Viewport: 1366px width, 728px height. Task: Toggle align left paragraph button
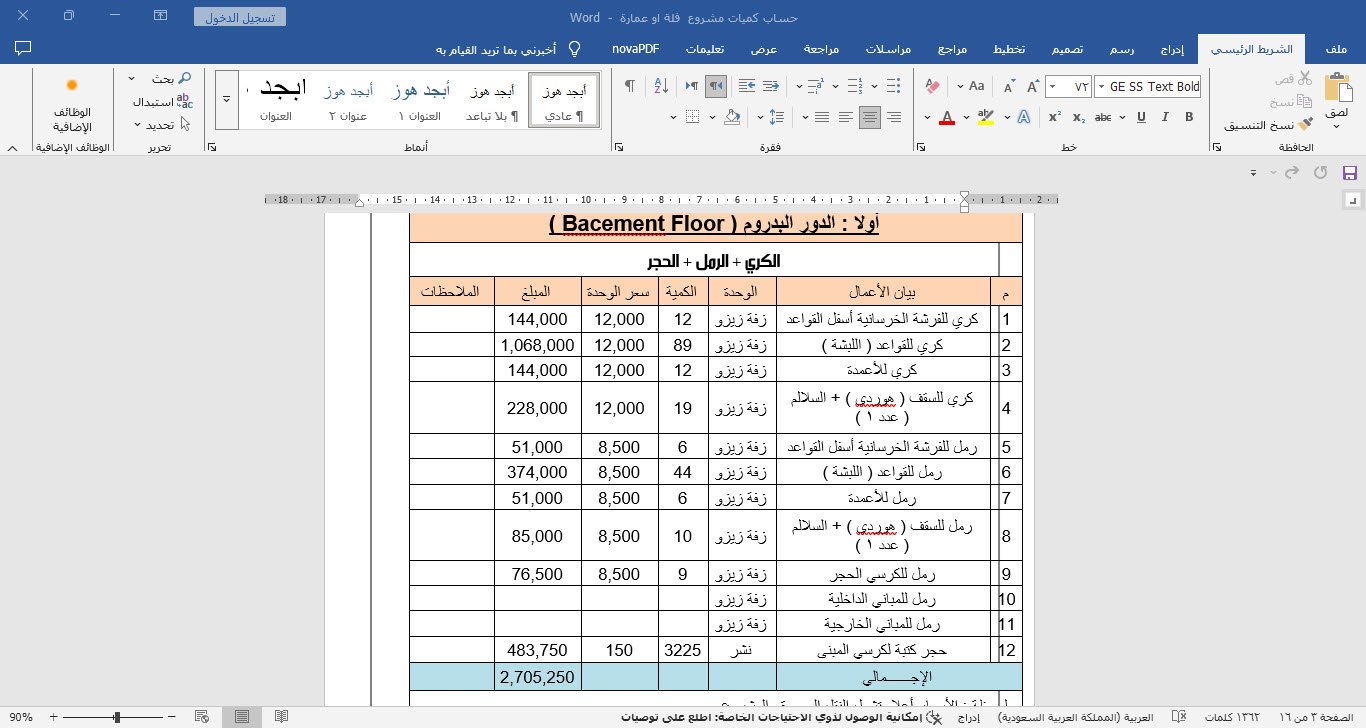pyautogui.click(x=846, y=117)
